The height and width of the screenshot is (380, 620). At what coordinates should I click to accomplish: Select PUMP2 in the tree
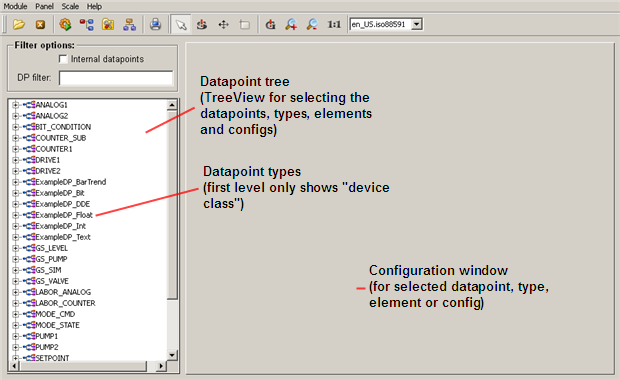click(47, 348)
